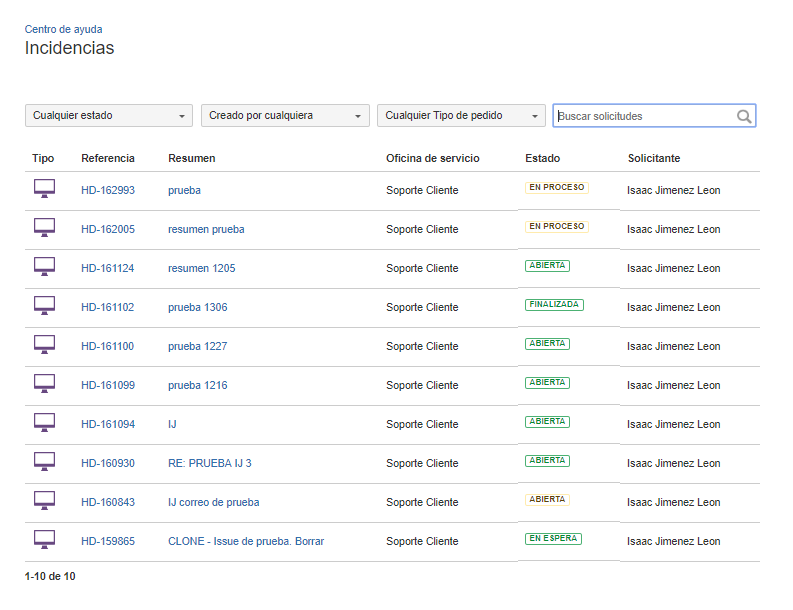
Task: Click ABIERTA status of HD-161094
Action: pyautogui.click(x=547, y=421)
